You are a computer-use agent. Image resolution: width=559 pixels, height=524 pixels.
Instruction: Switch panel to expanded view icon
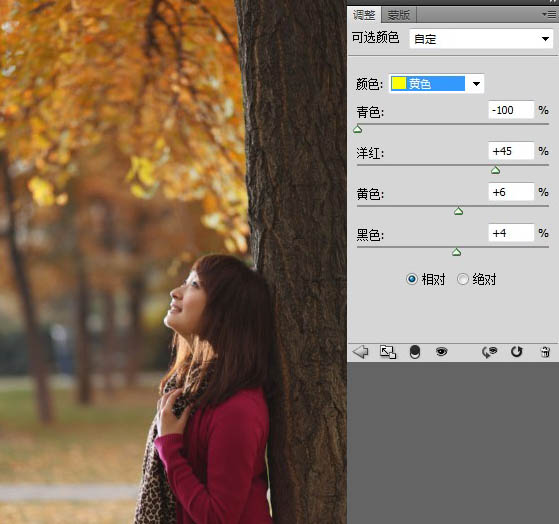388,352
